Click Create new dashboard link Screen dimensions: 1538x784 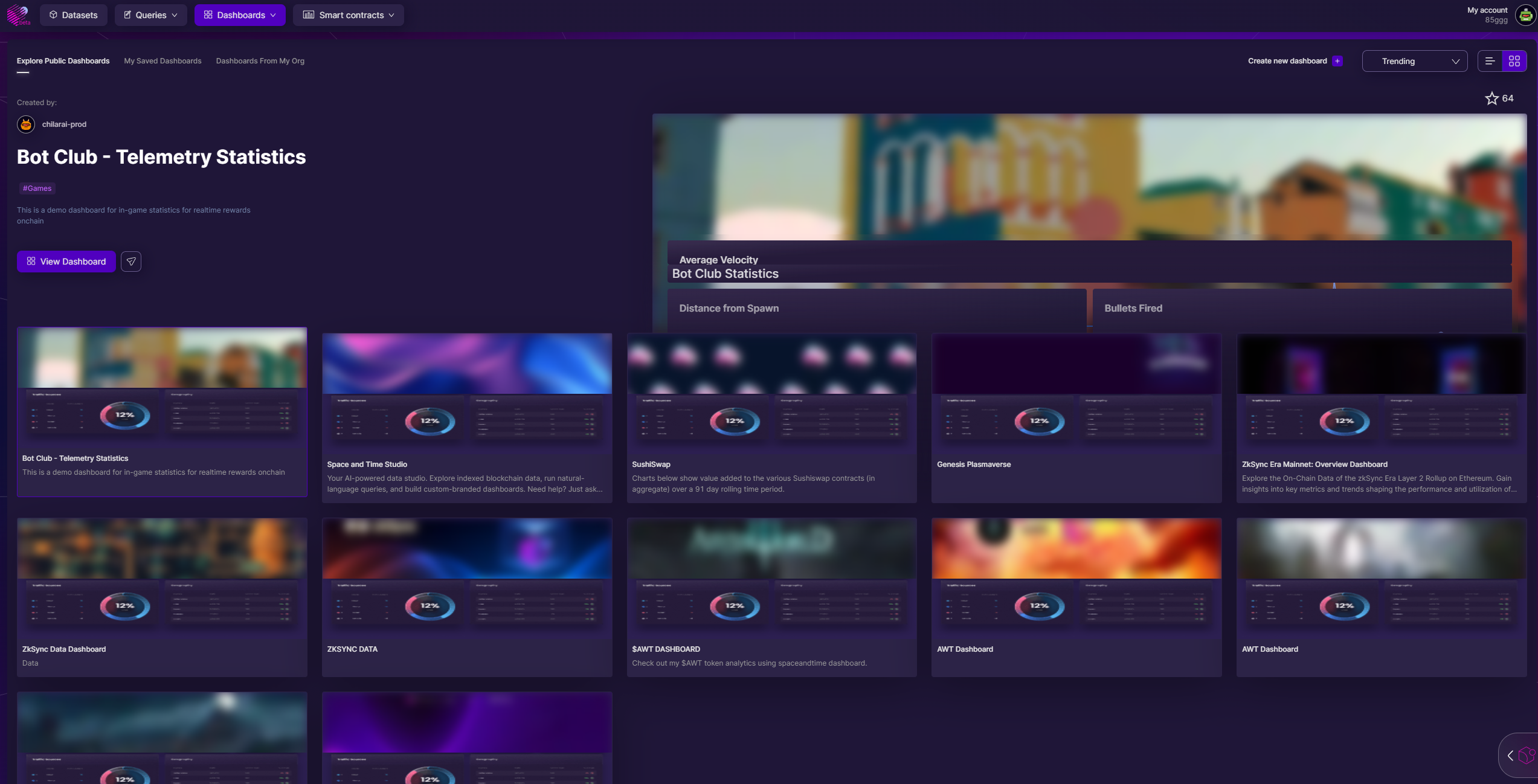[x=1287, y=61]
